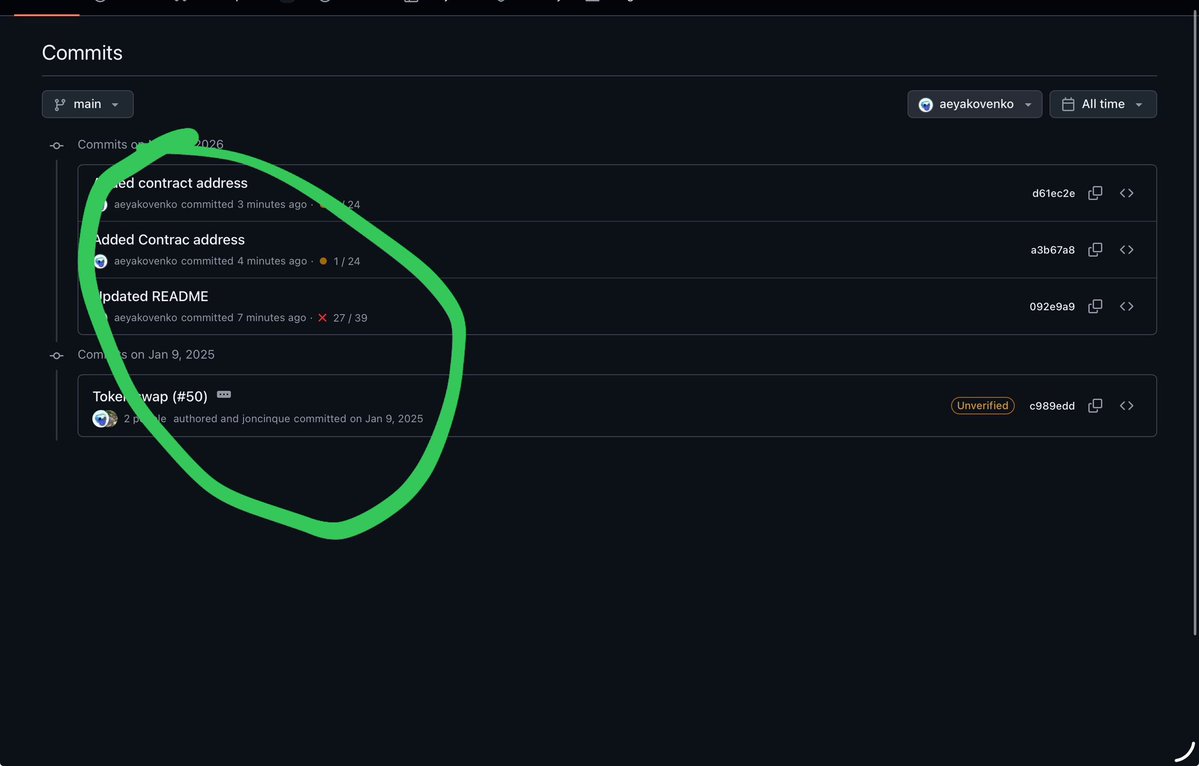Copy full SHA for commit a3b67a8
Viewport: 1199px width, 766px height.
(1095, 249)
